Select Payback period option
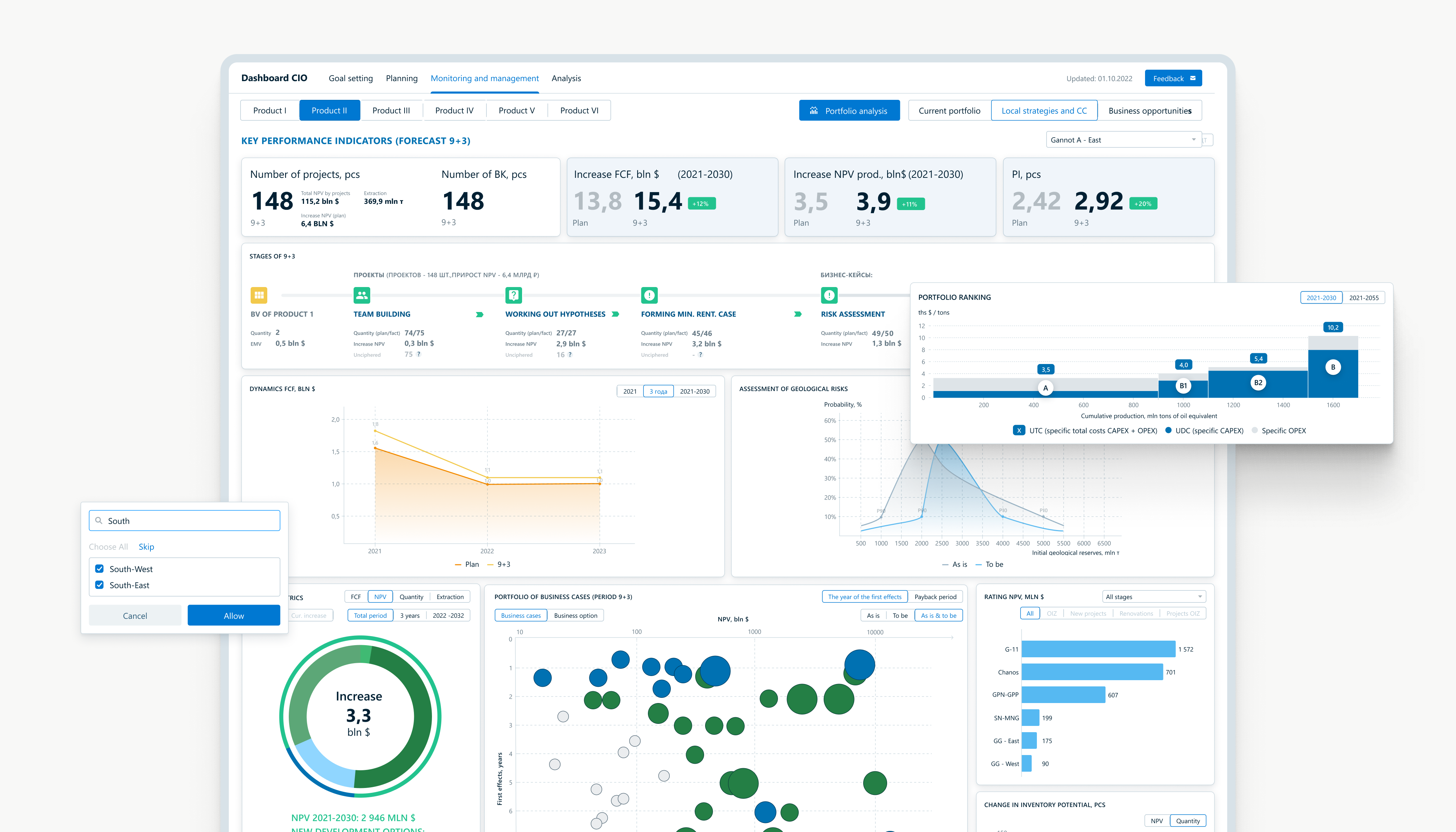Screen dimensions: 1456x832 (935, 597)
